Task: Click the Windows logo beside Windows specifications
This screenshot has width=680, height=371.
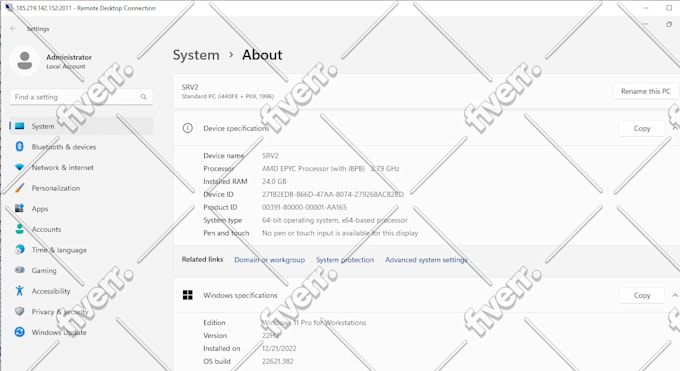Action: (188, 295)
